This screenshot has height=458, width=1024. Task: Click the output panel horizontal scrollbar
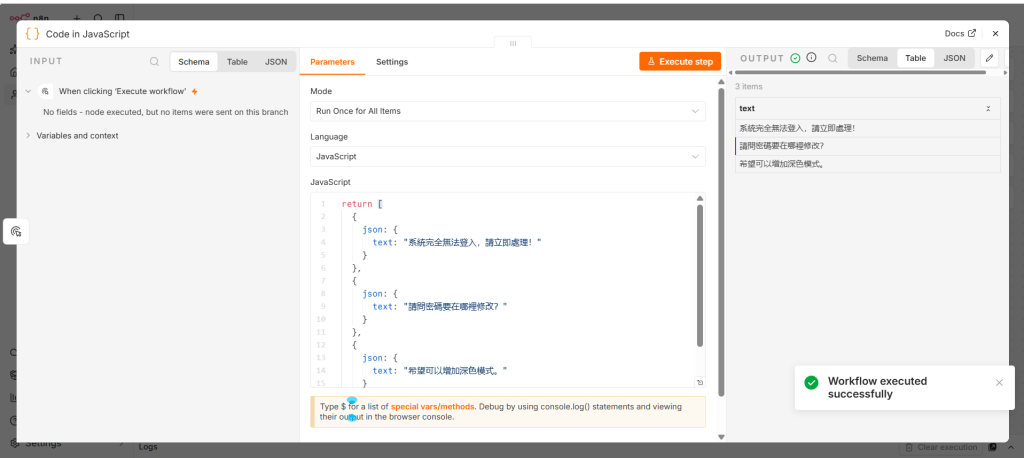[861, 73]
